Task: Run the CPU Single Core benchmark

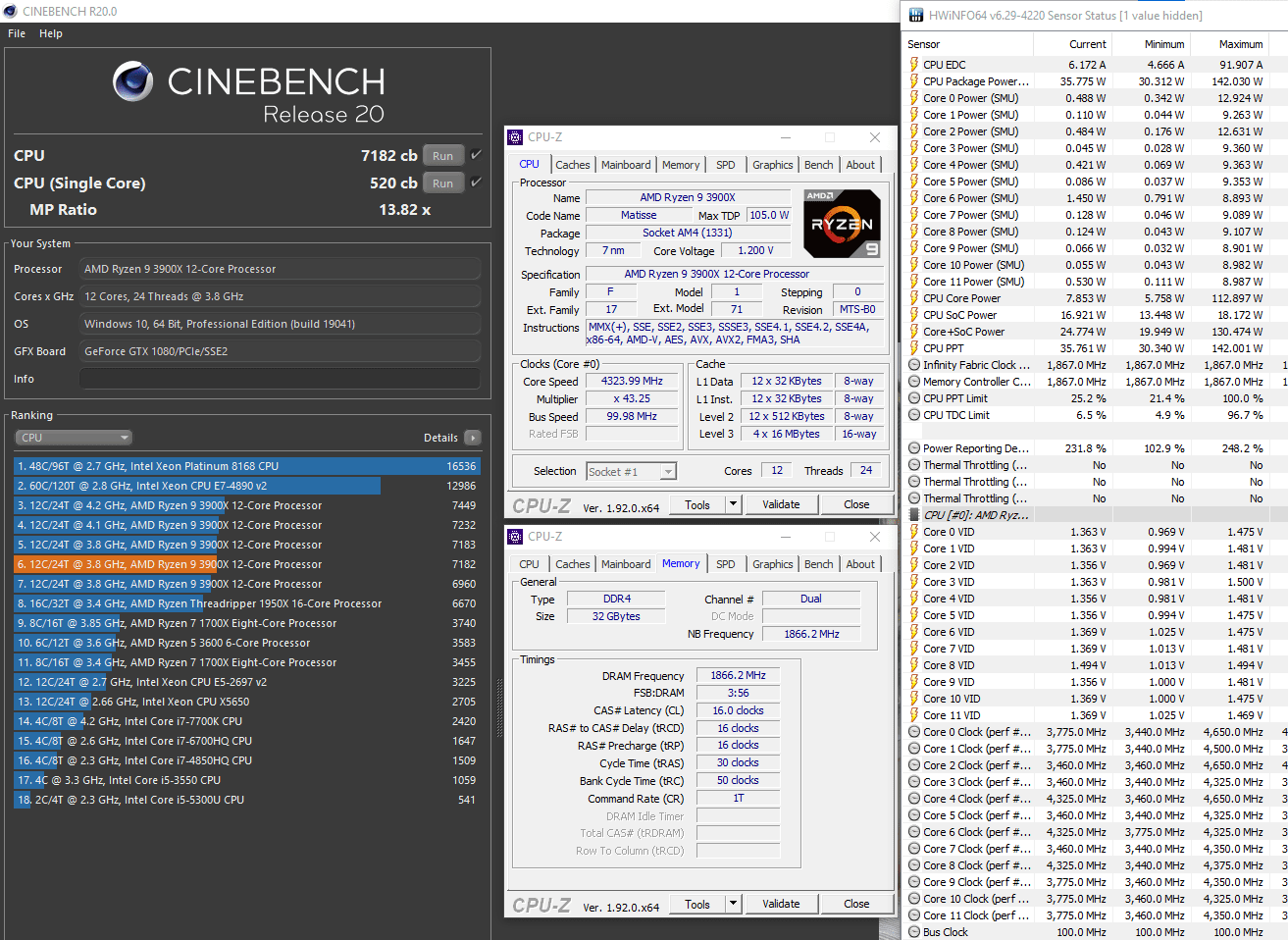Action: [443, 183]
